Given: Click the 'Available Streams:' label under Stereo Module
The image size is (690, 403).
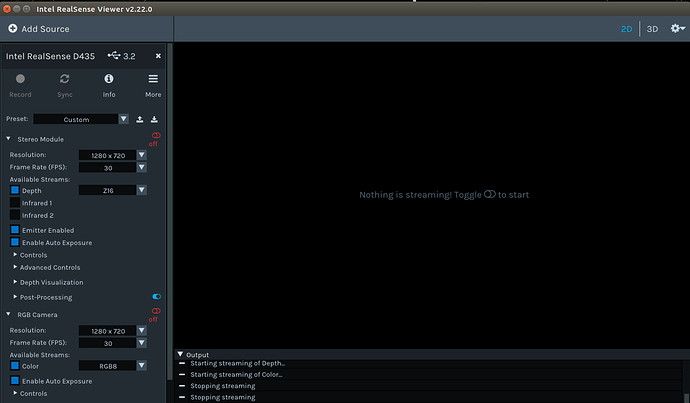Looking at the screenshot, I should coord(40,180).
